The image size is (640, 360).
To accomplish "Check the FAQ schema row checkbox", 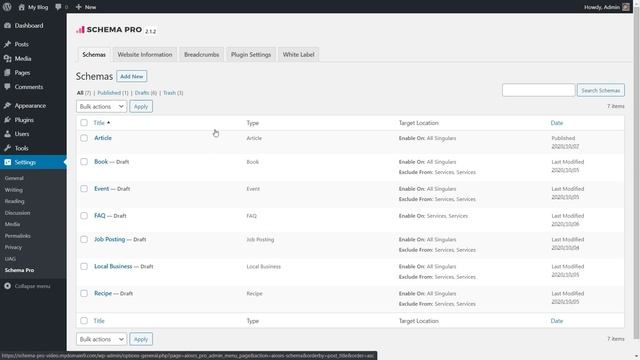I will 84,216.
